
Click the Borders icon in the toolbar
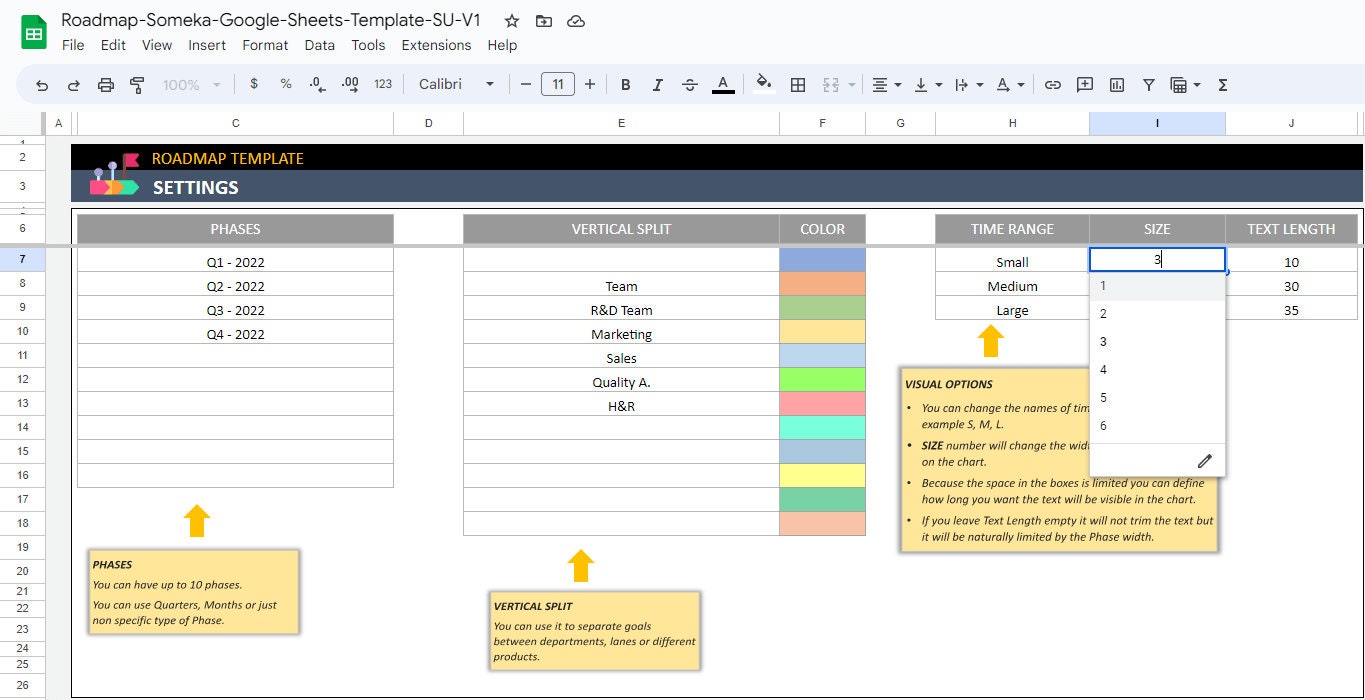(798, 84)
